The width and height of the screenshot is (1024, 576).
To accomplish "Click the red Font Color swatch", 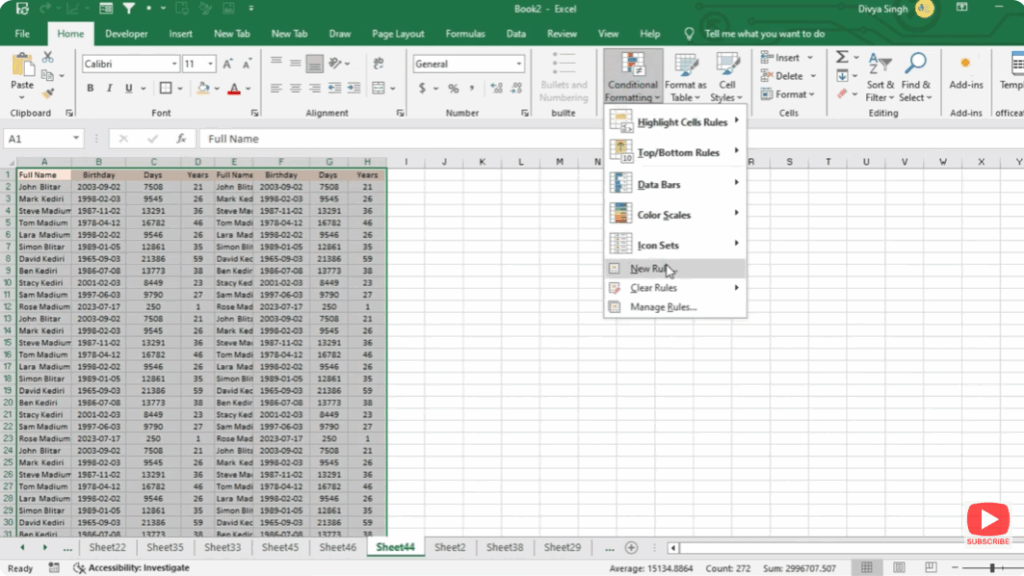I will coord(234,91).
